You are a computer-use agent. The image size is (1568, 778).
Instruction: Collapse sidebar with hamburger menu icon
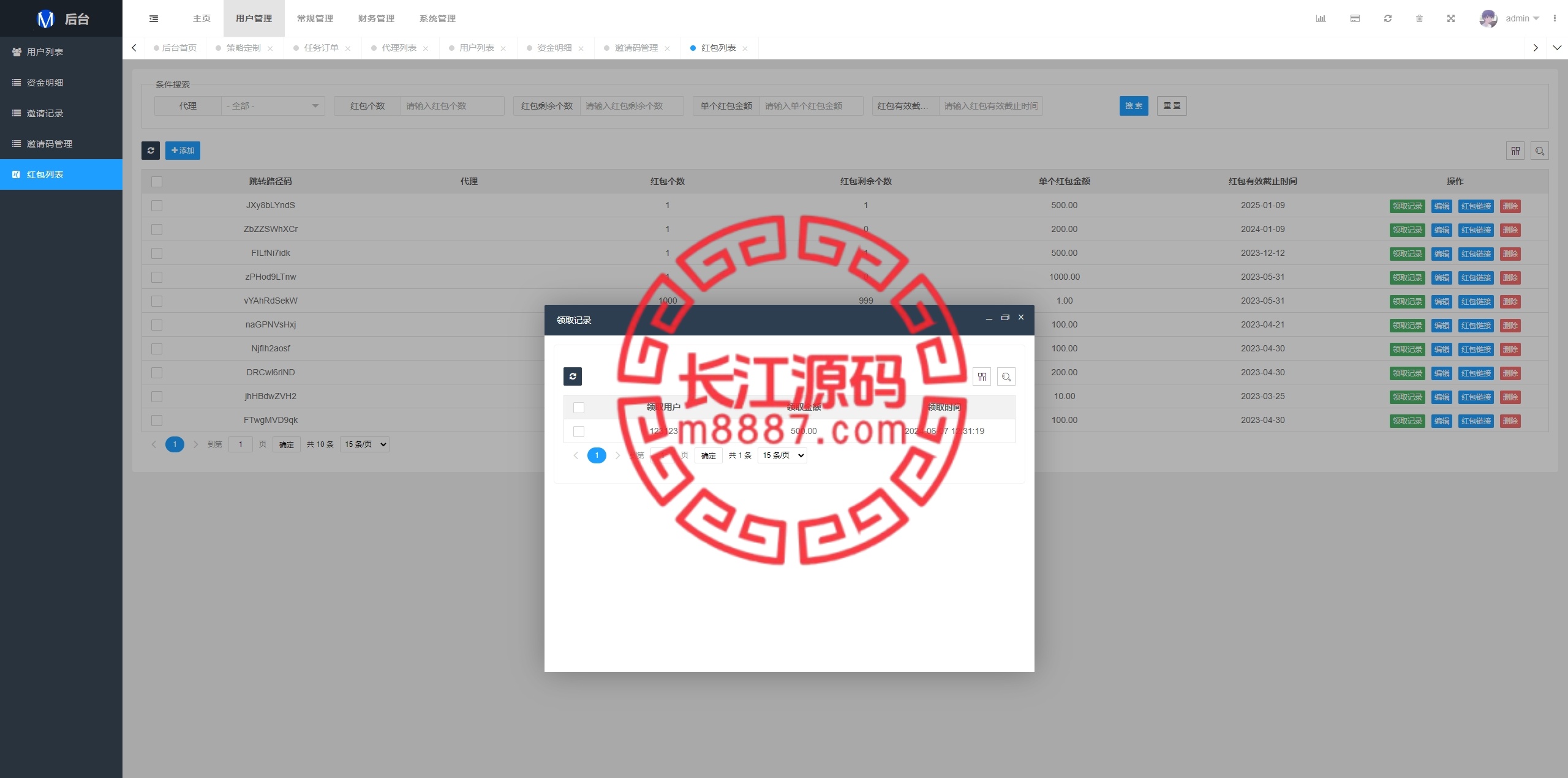tap(154, 18)
